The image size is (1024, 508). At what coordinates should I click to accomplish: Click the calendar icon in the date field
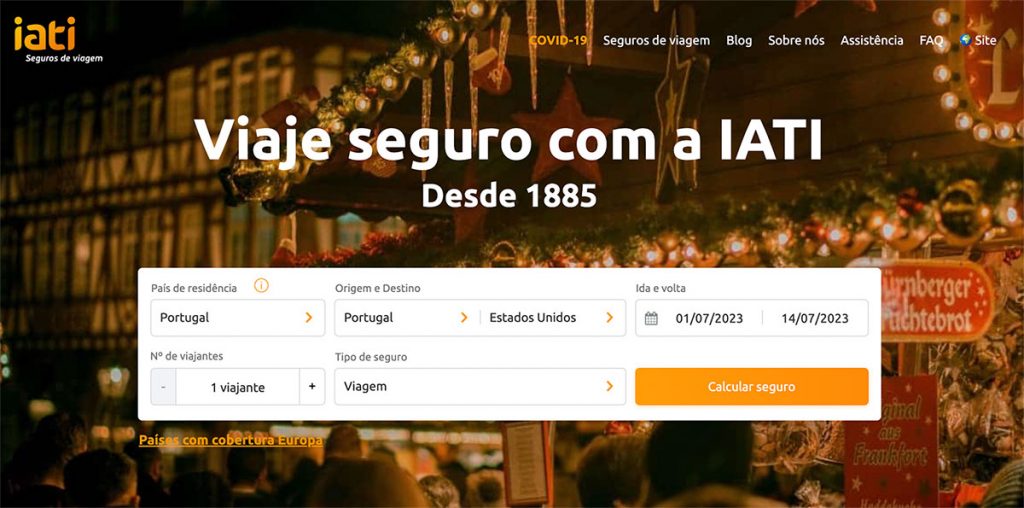pyautogui.click(x=651, y=318)
